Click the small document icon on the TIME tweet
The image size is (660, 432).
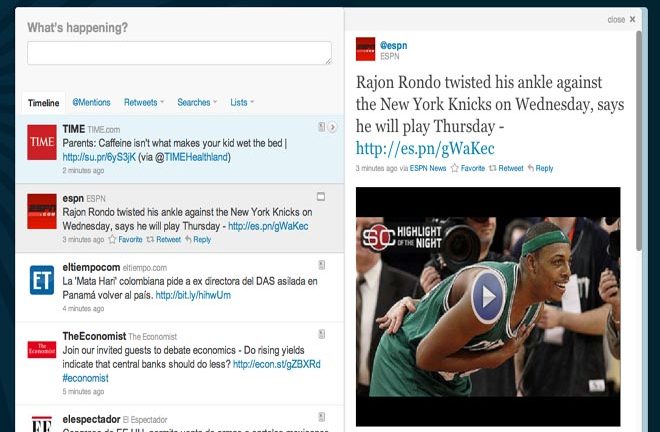(322, 127)
